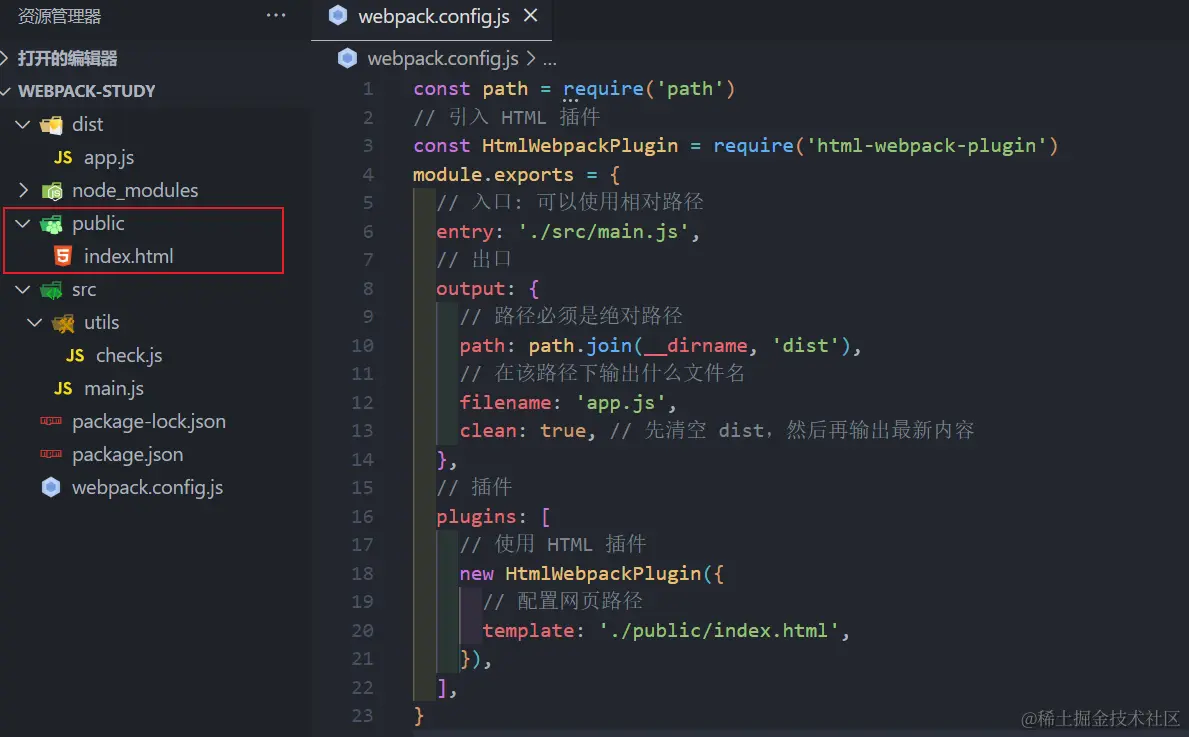Click the 'html-webpack-plugin' string
1189x737 pixels.
pos(926,146)
